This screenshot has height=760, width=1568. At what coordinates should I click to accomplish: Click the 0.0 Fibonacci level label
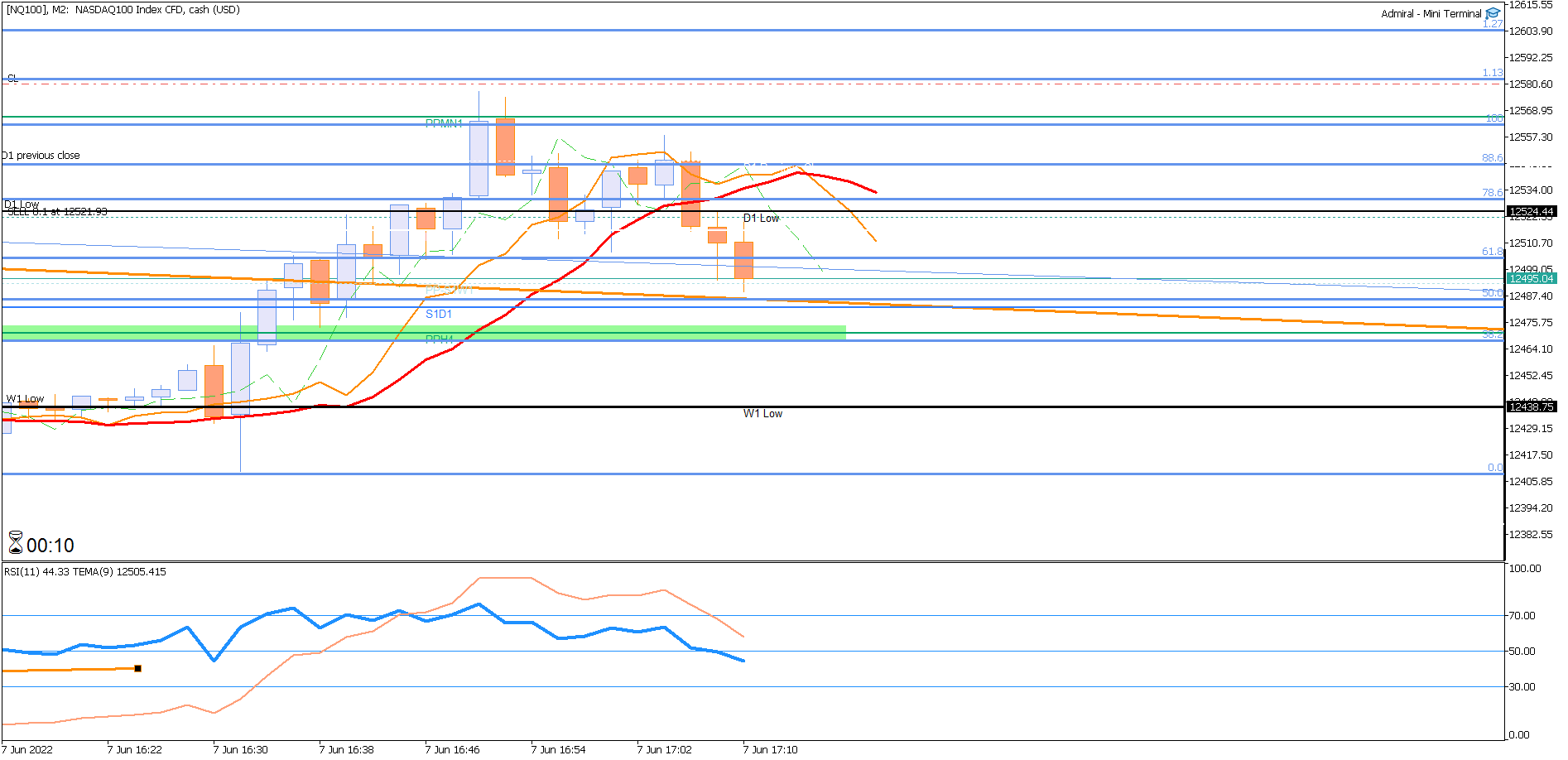1495,468
